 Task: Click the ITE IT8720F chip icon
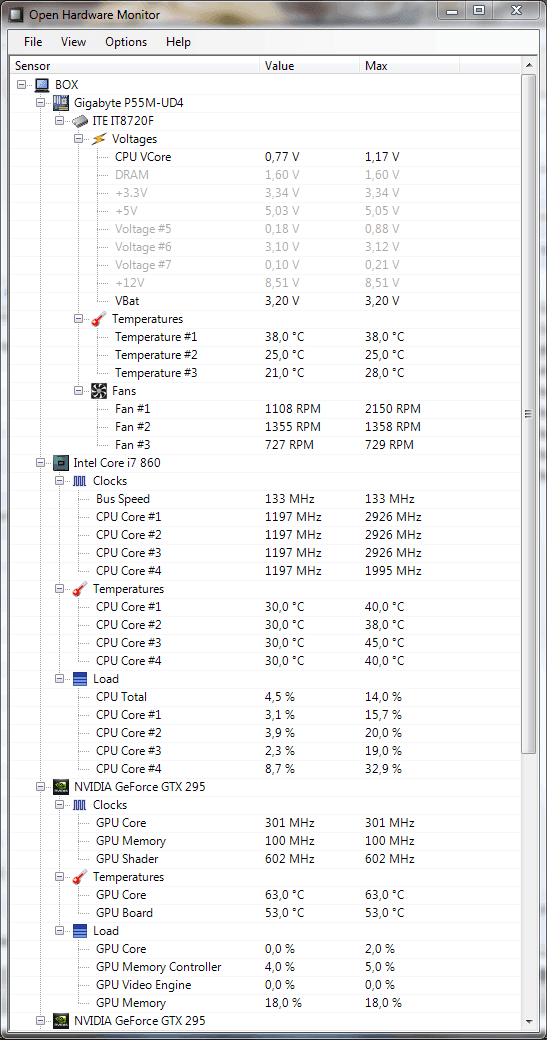(80, 121)
